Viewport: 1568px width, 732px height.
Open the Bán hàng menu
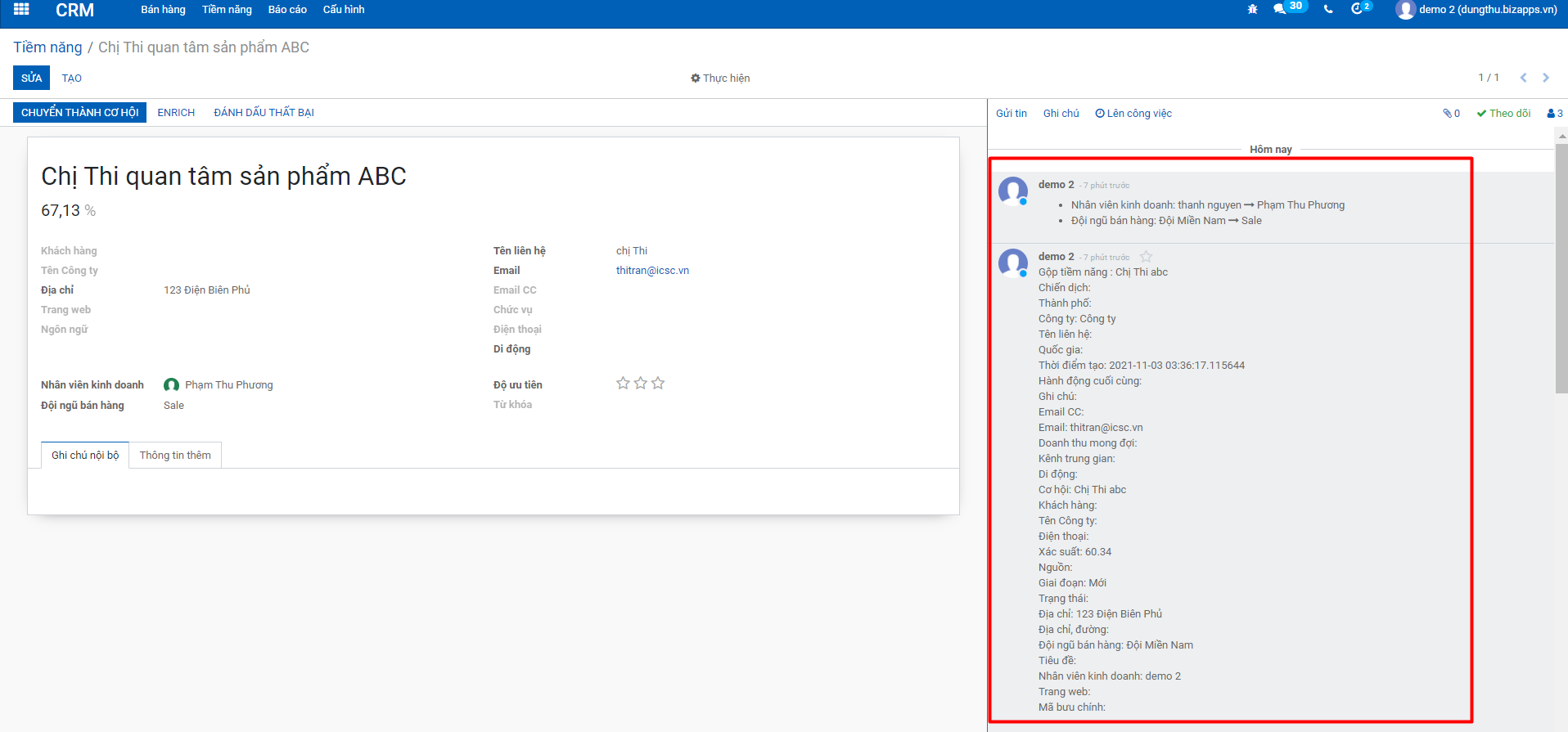(163, 10)
